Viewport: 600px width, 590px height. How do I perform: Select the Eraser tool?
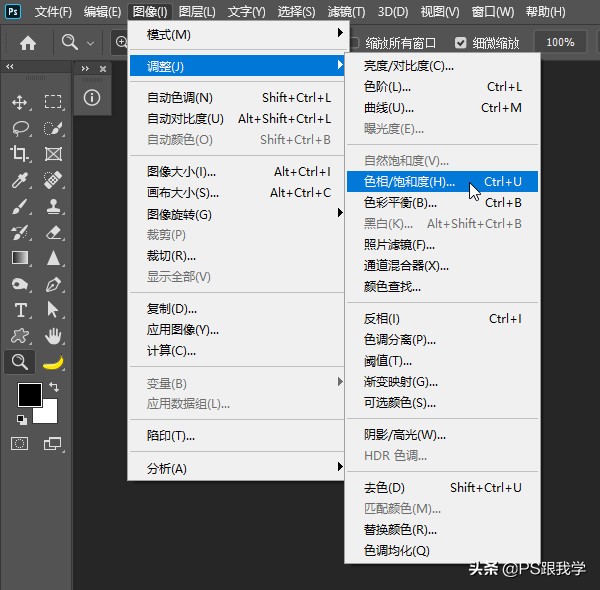coord(53,232)
